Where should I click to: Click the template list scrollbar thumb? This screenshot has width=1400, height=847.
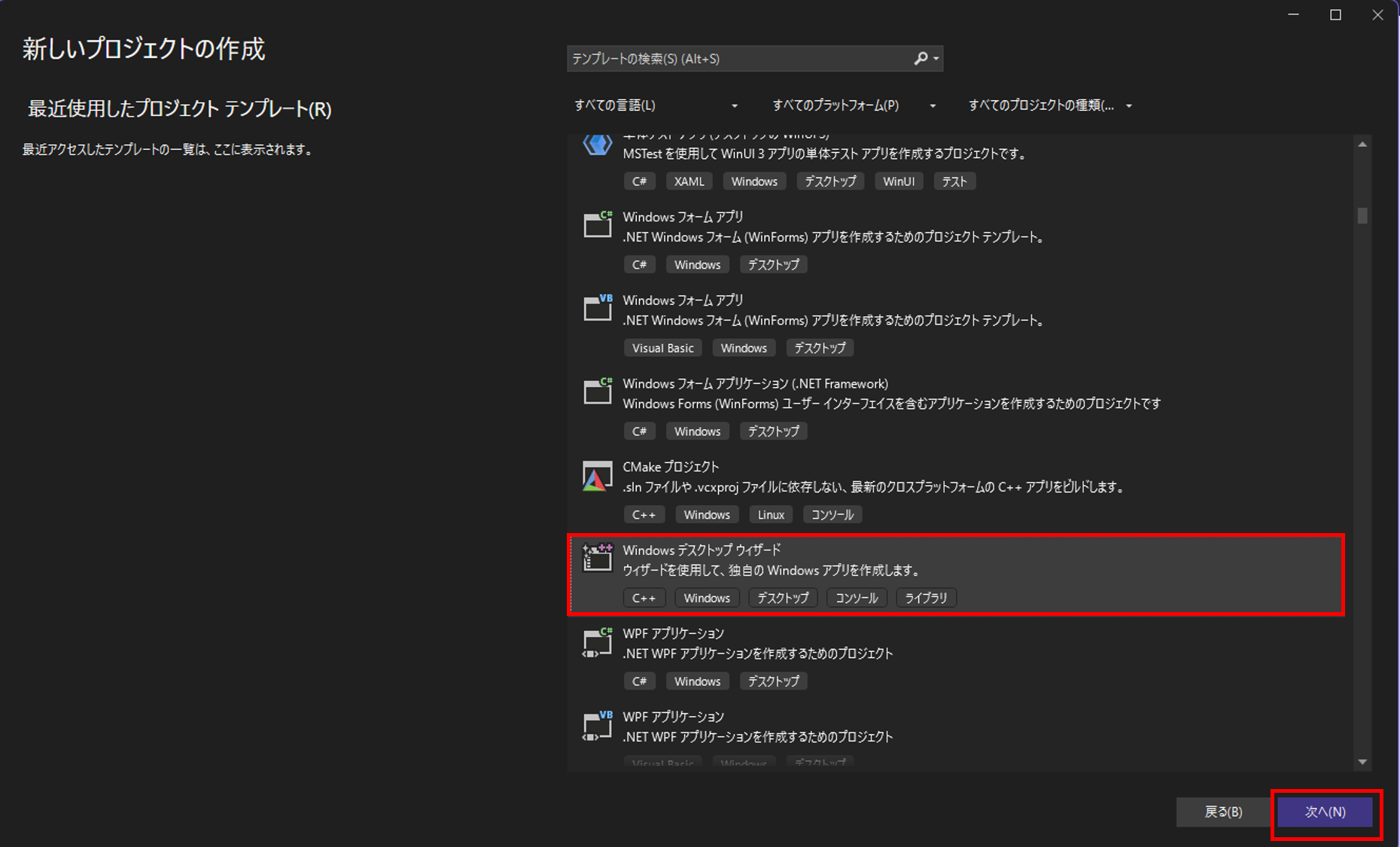[1362, 215]
